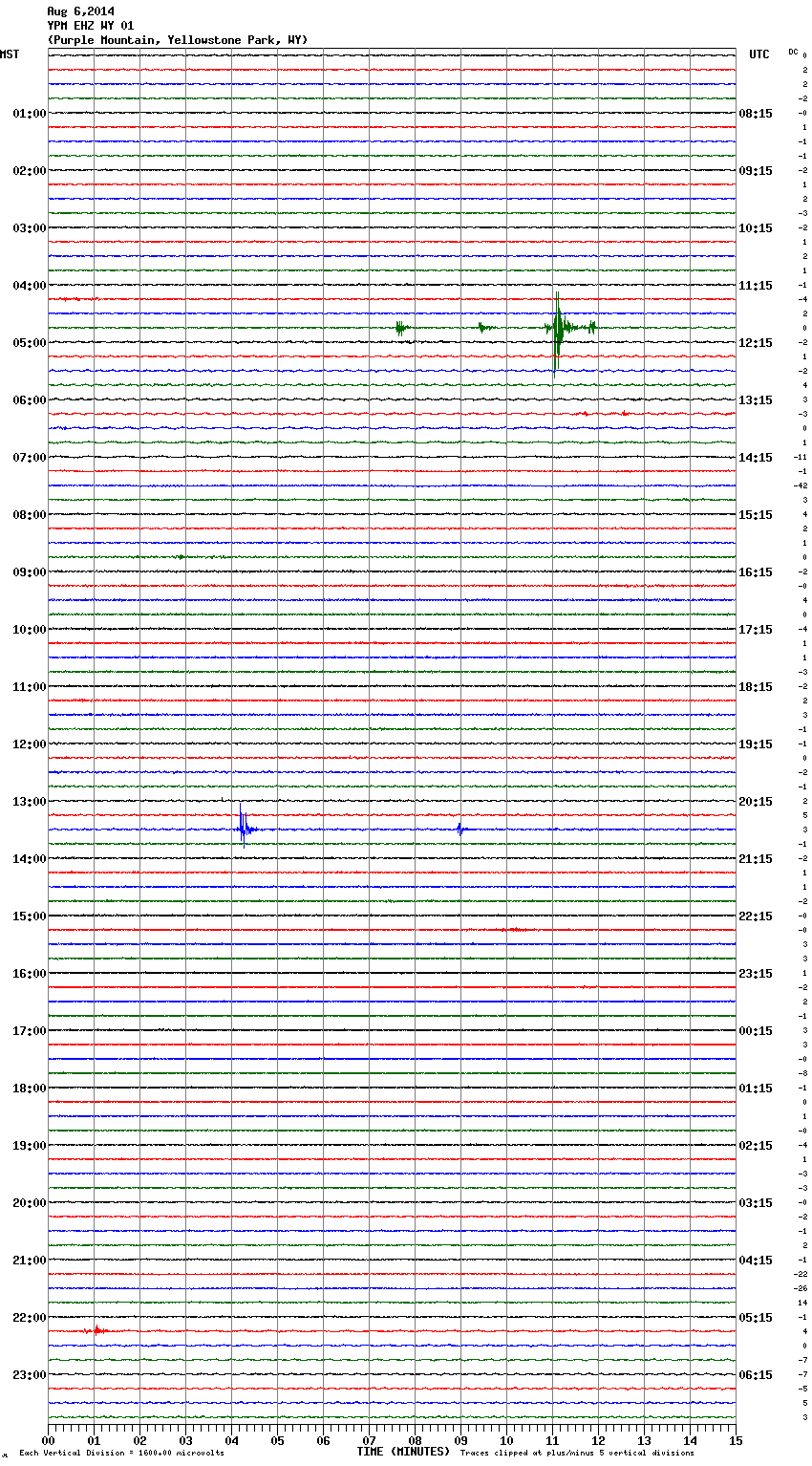Click the DC offset value -26

point(800,1288)
